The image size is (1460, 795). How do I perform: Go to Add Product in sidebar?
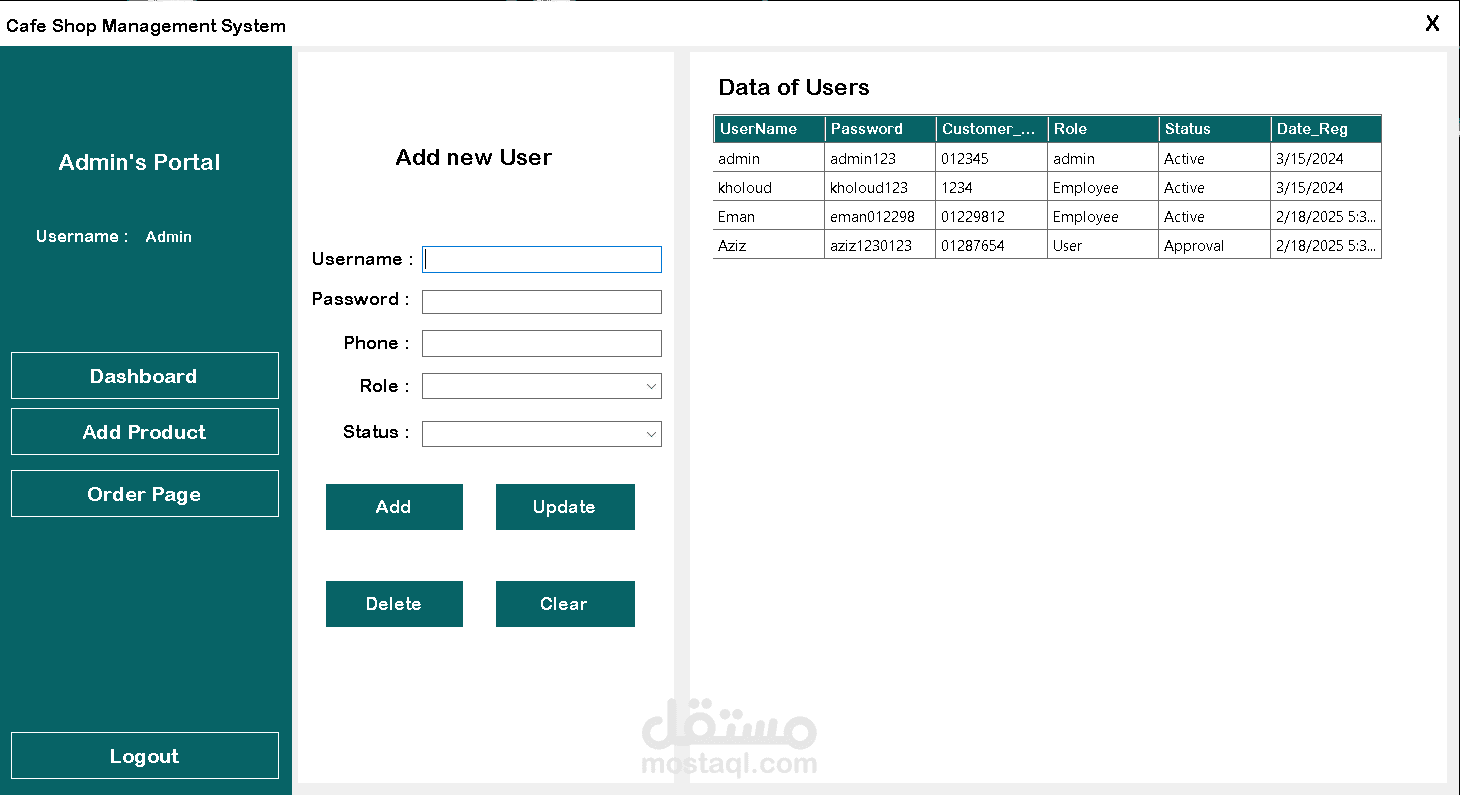click(x=145, y=432)
